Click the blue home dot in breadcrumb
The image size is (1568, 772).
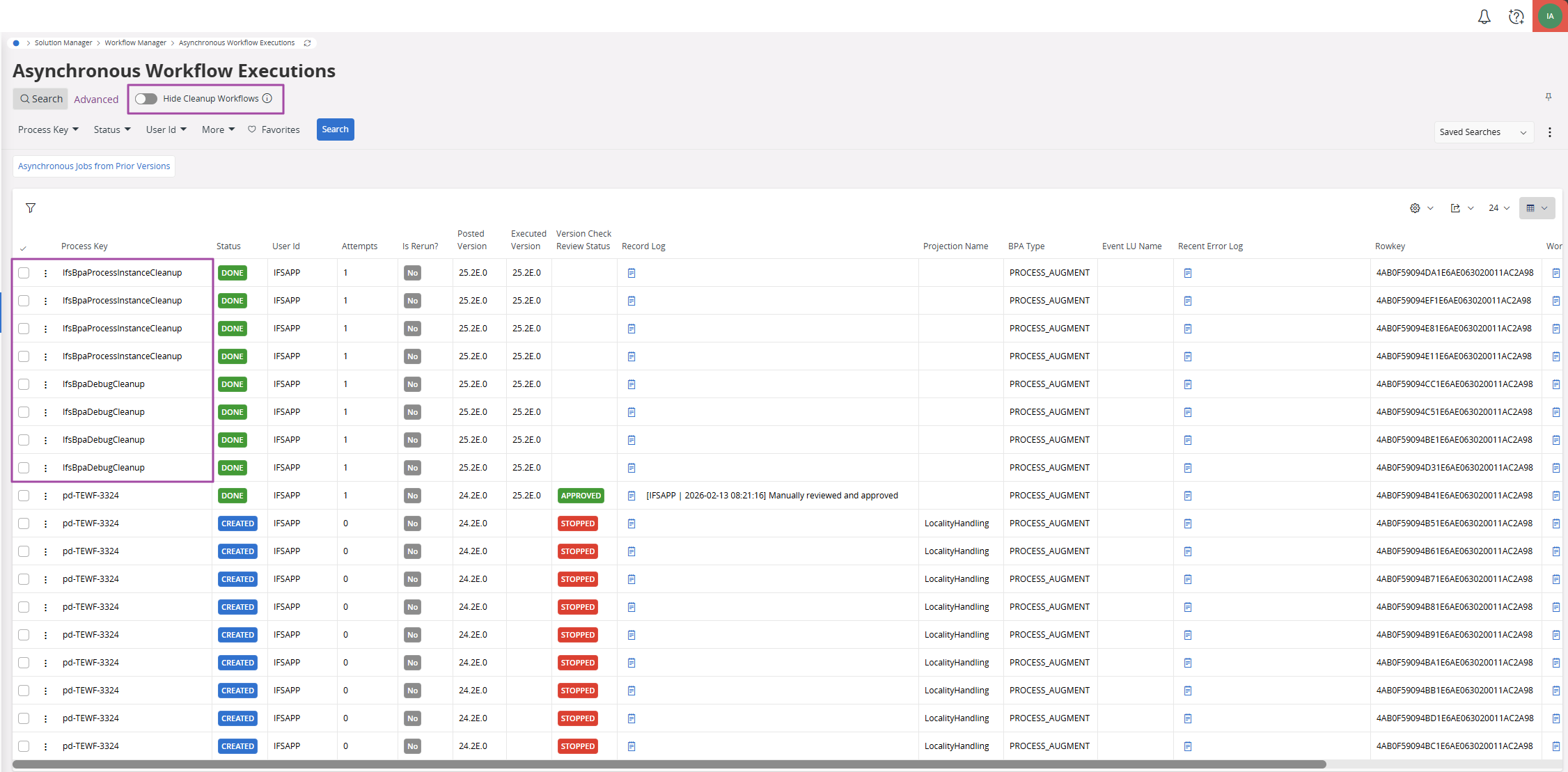click(16, 43)
